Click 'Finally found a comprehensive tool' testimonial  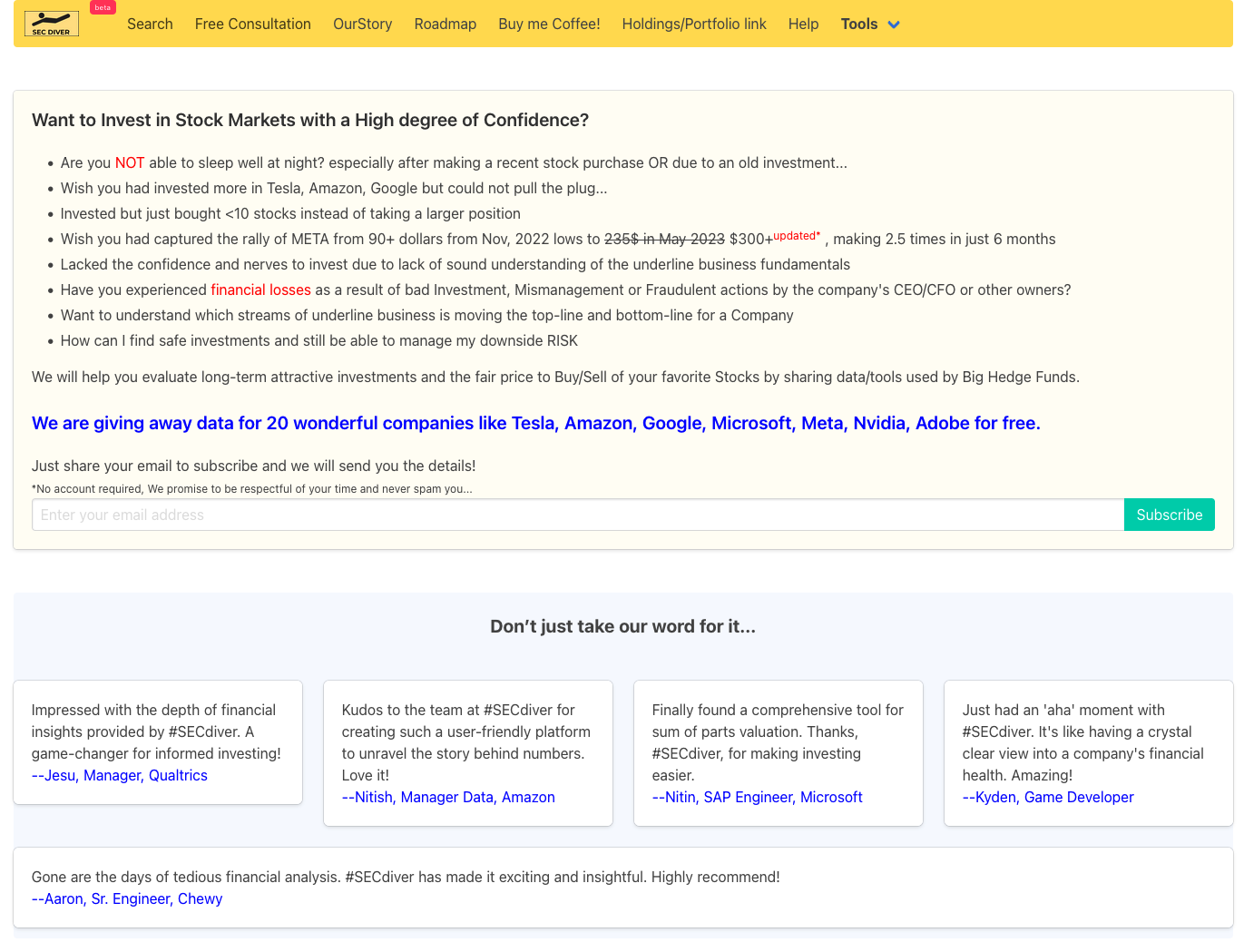click(778, 742)
